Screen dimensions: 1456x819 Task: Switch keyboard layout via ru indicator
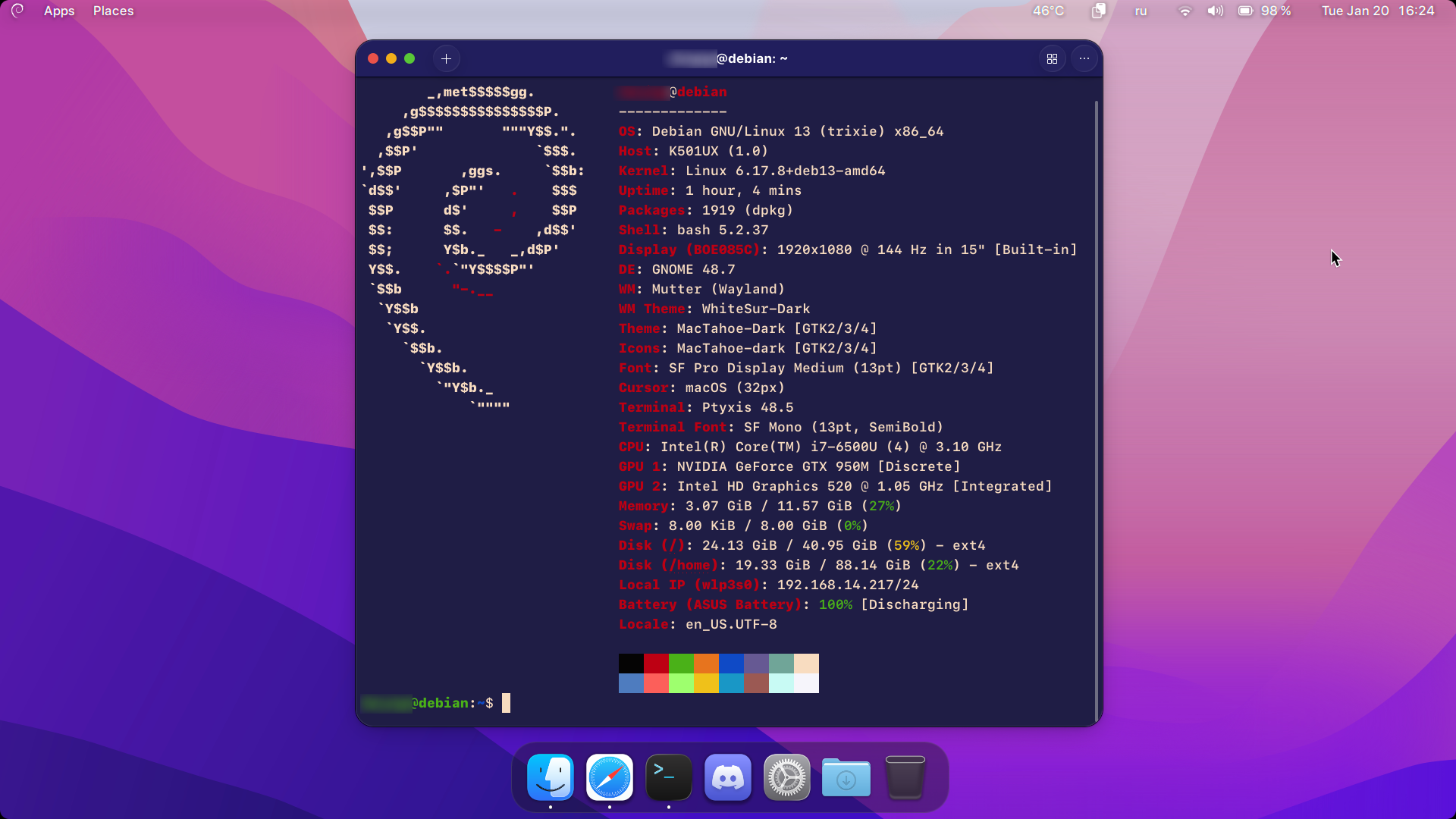point(1141,11)
